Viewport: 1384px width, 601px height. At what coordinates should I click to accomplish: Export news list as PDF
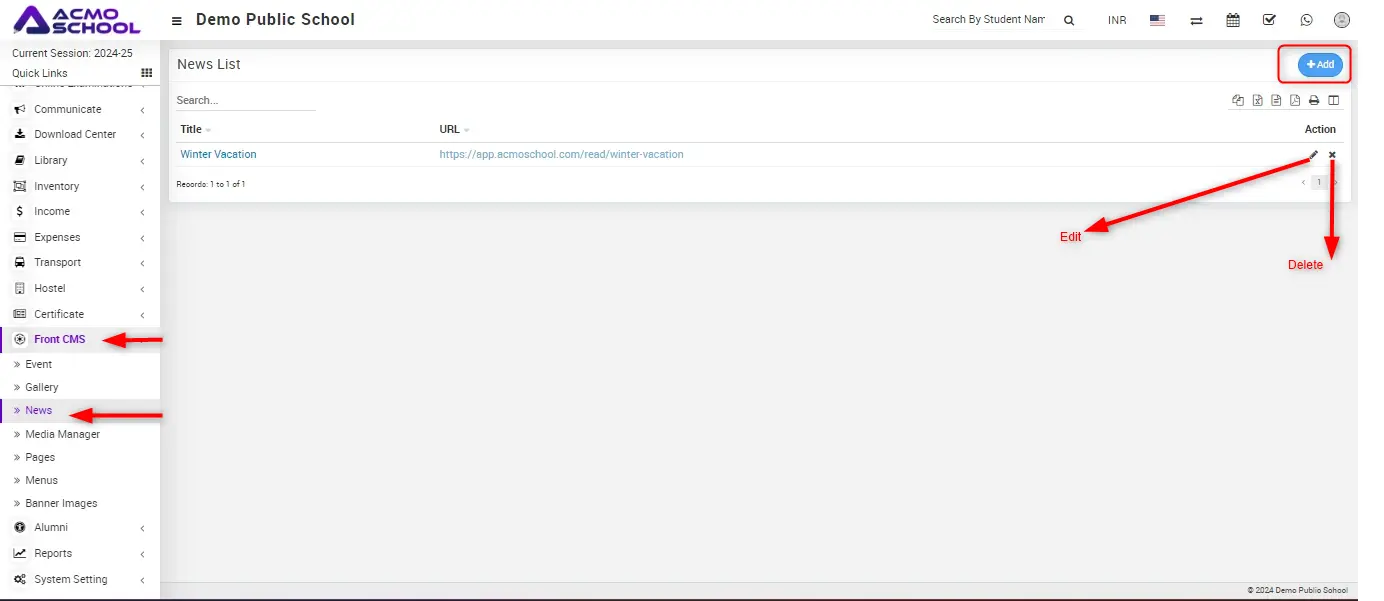coord(1295,100)
